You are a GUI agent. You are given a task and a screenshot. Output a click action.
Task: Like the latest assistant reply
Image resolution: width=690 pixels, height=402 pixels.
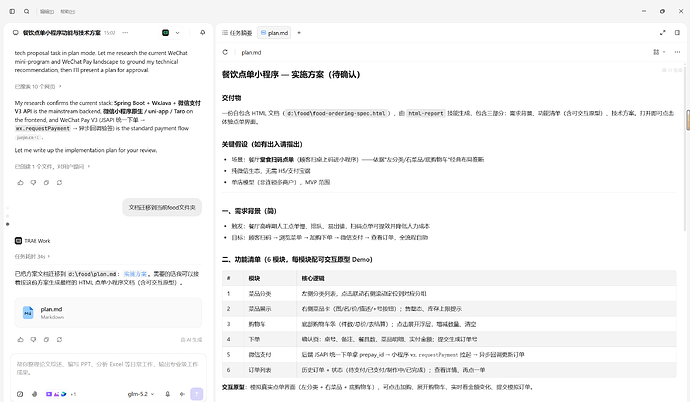point(20,340)
